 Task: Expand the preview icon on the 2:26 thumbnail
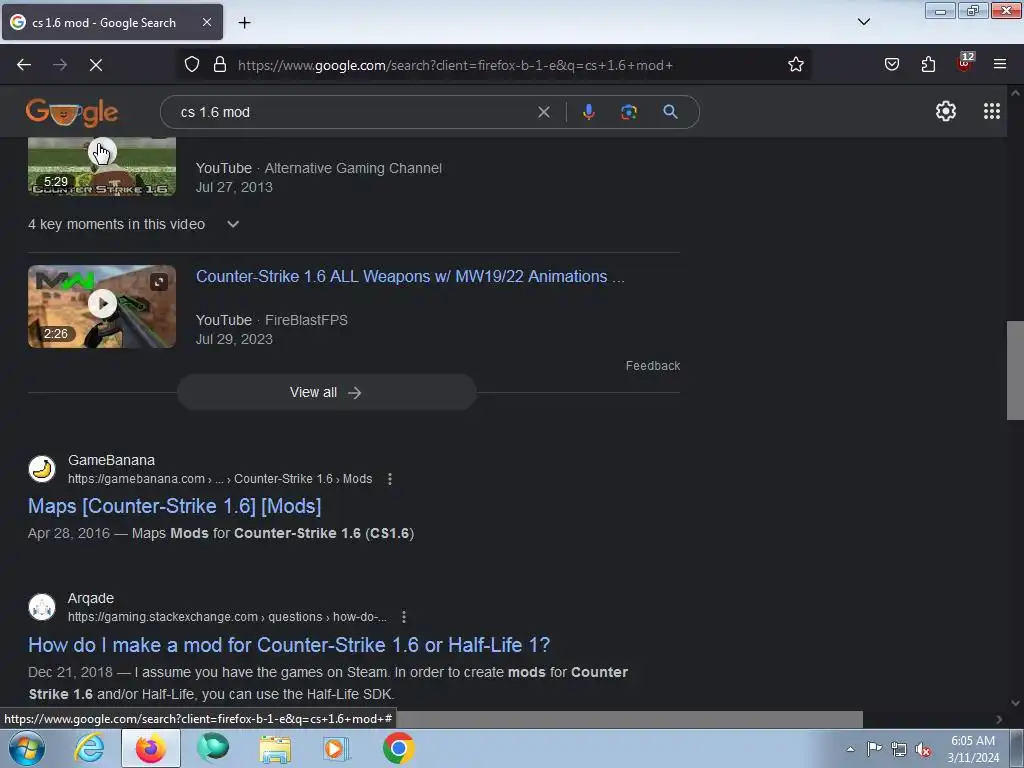pos(159,282)
